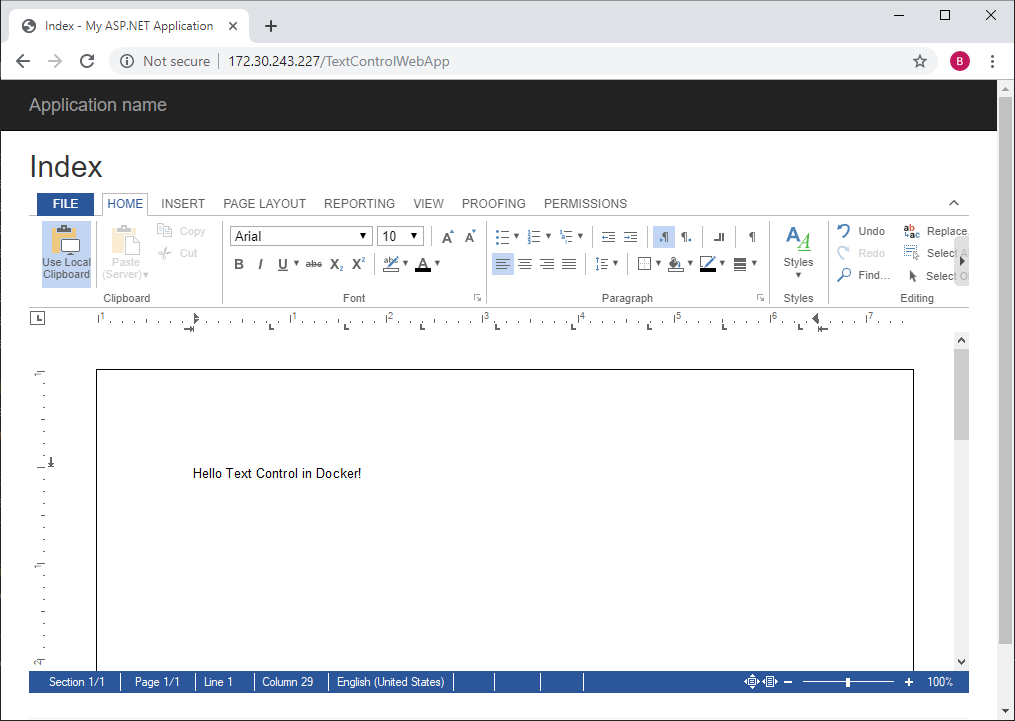This screenshot has width=1015, height=721.
Task: Open line spacing dropdown arrow
Action: [x=616, y=263]
